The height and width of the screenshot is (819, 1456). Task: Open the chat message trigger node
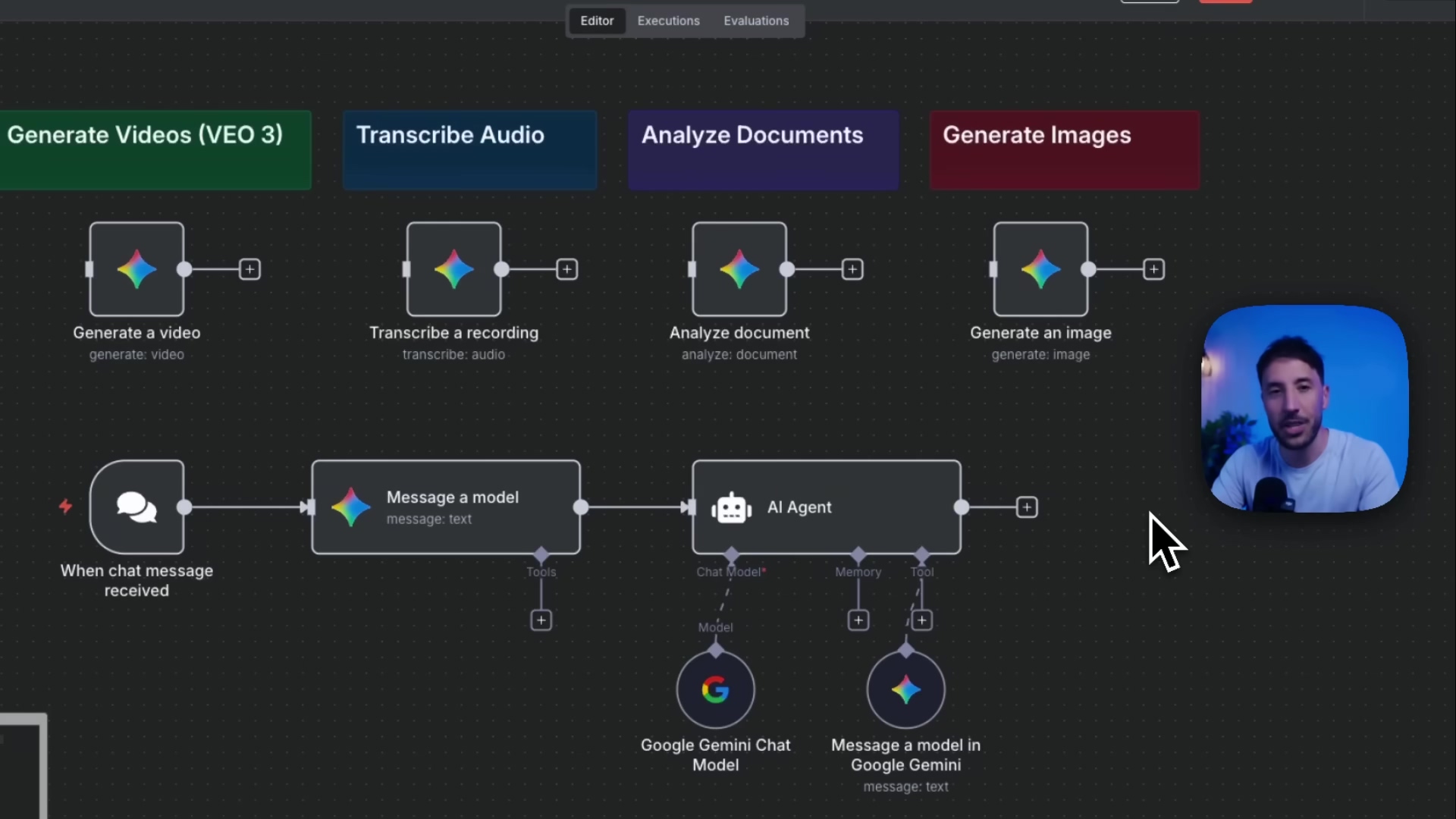pos(136,507)
